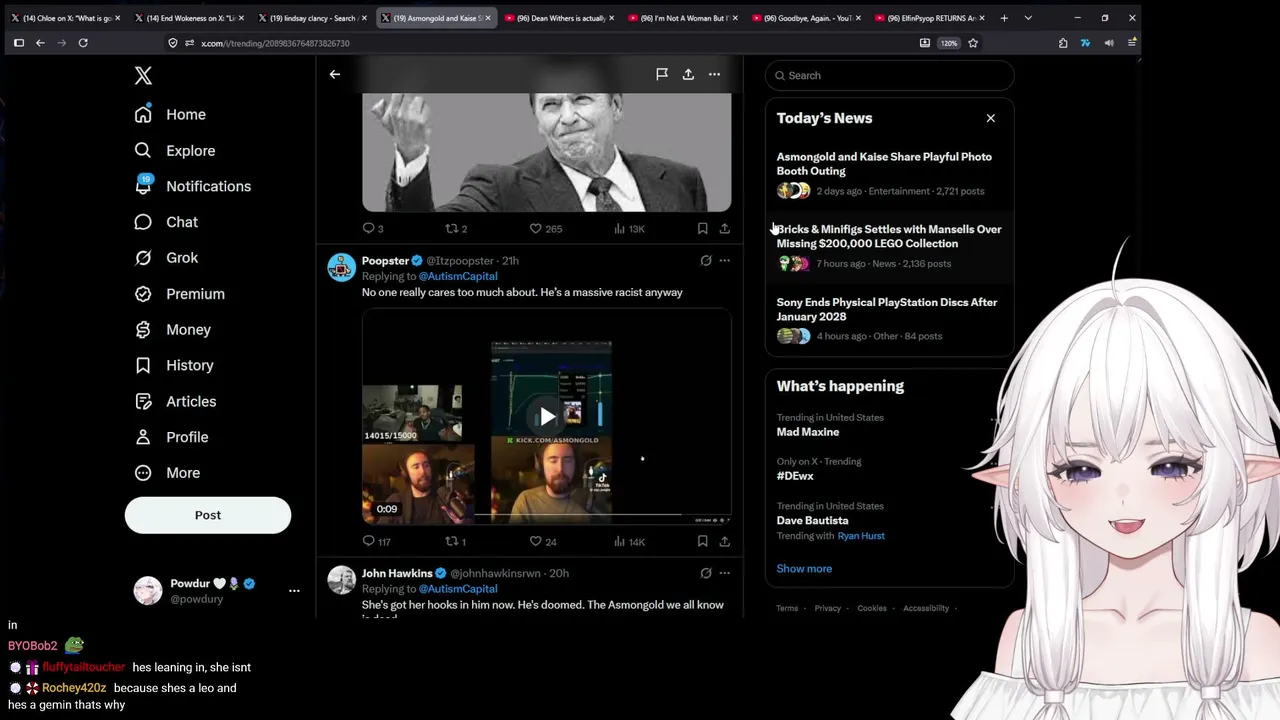Screen dimensions: 1280x720
Task: Open more options on Poopster's post
Action: tap(725, 261)
